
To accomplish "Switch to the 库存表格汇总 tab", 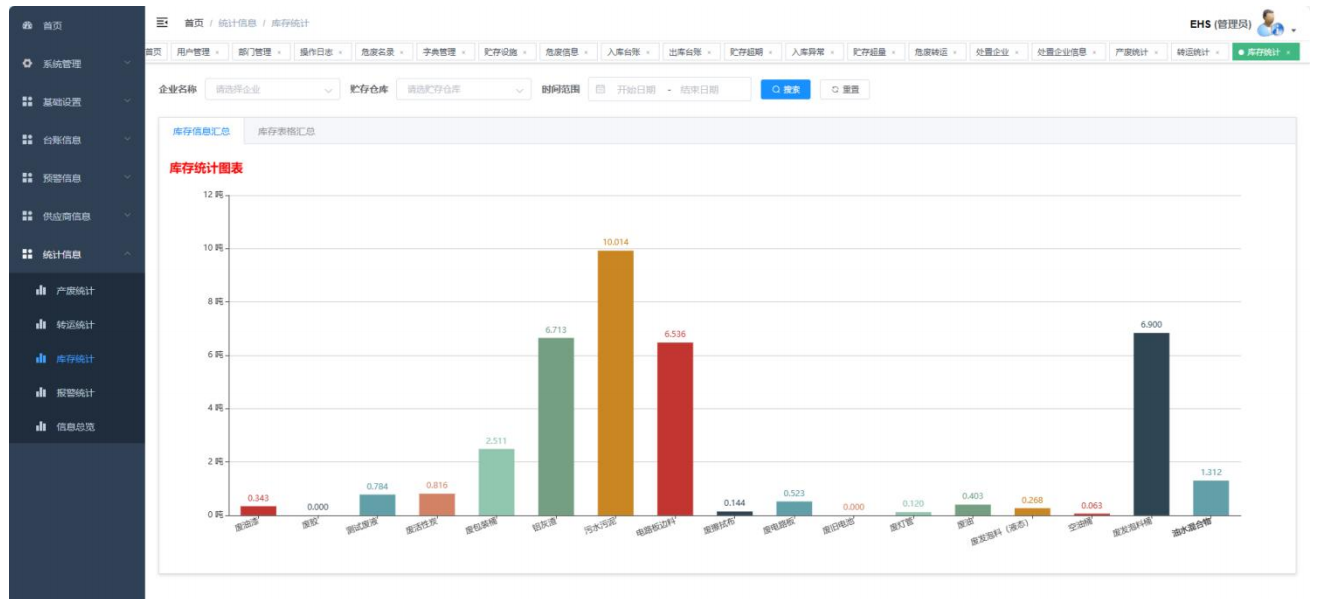I will pos(286,131).
